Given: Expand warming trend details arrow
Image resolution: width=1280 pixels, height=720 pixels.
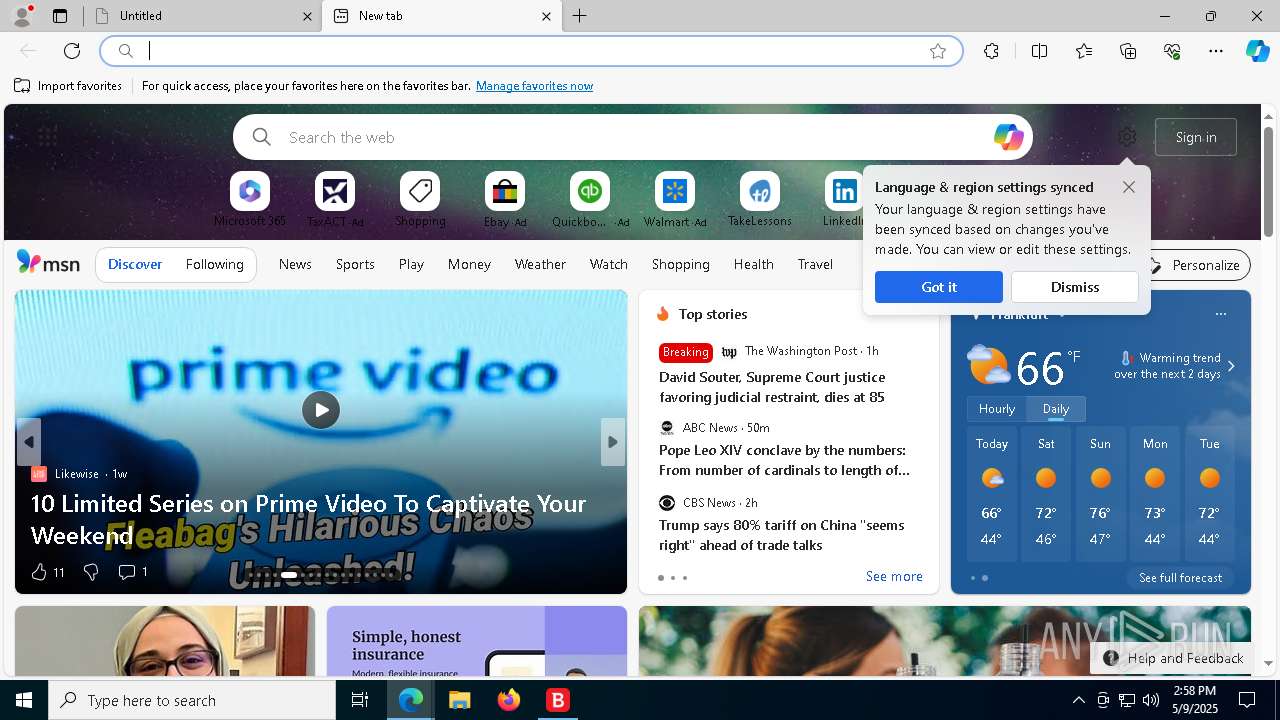Looking at the screenshot, I should (1231, 366).
